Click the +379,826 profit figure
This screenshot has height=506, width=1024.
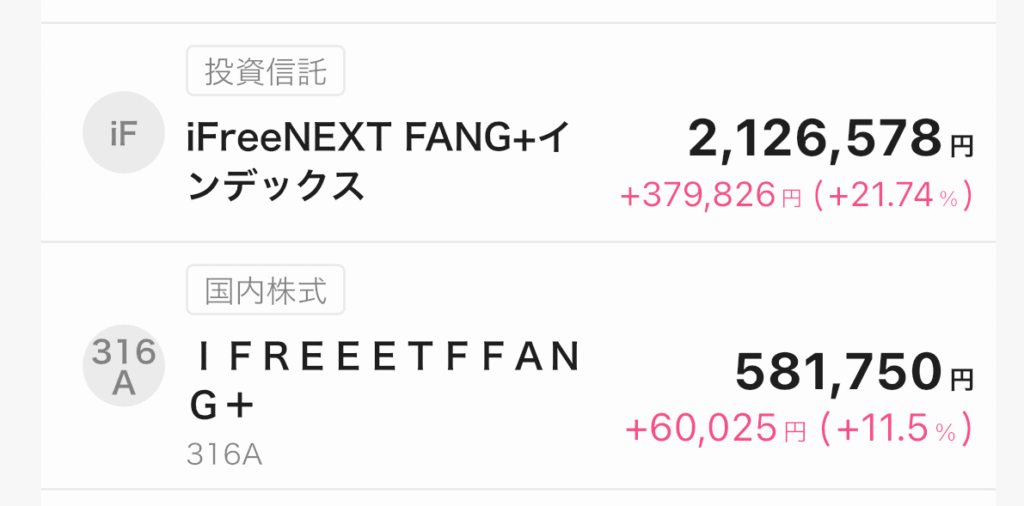[697, 196]
